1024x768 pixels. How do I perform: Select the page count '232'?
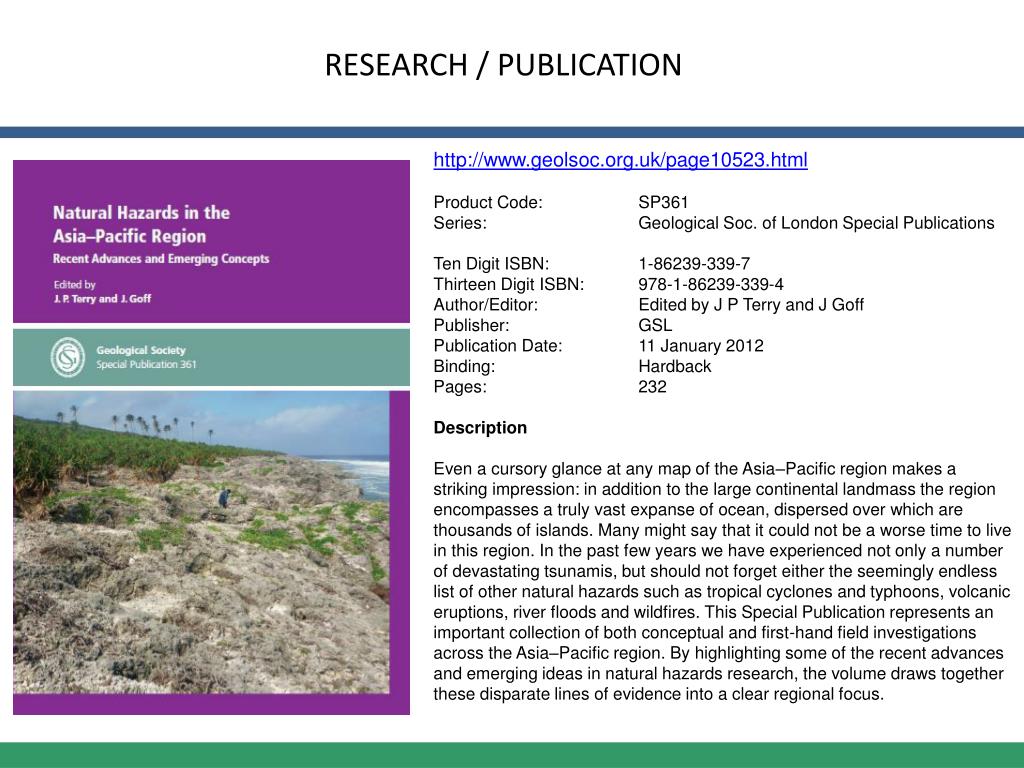pyautogui.click(x=652, y=387)
